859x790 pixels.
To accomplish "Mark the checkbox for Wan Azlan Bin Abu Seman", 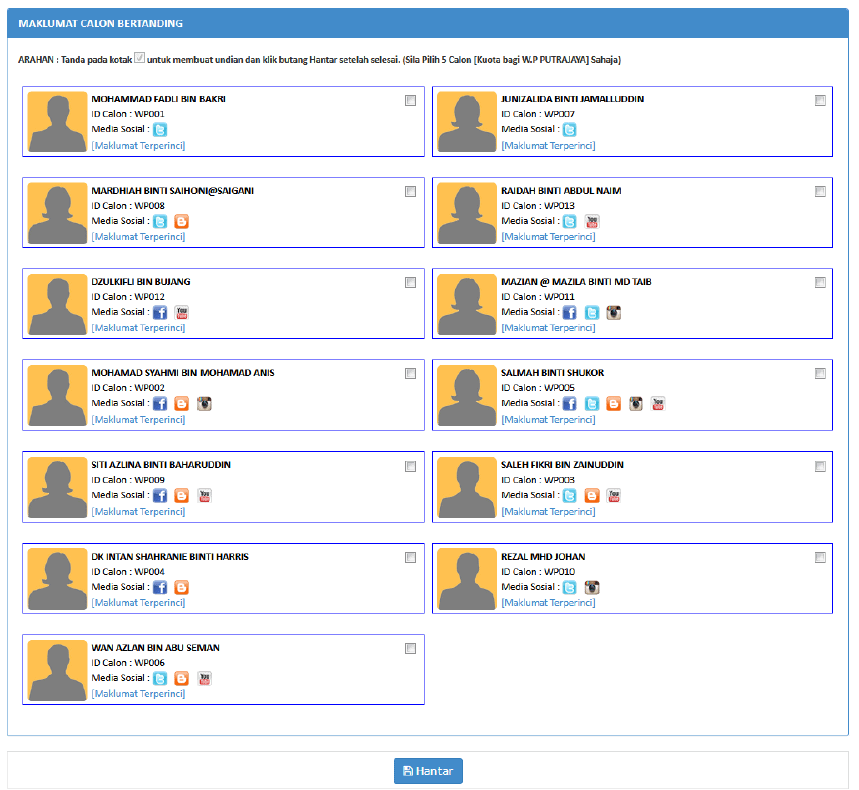I will [x=411, y=648].
